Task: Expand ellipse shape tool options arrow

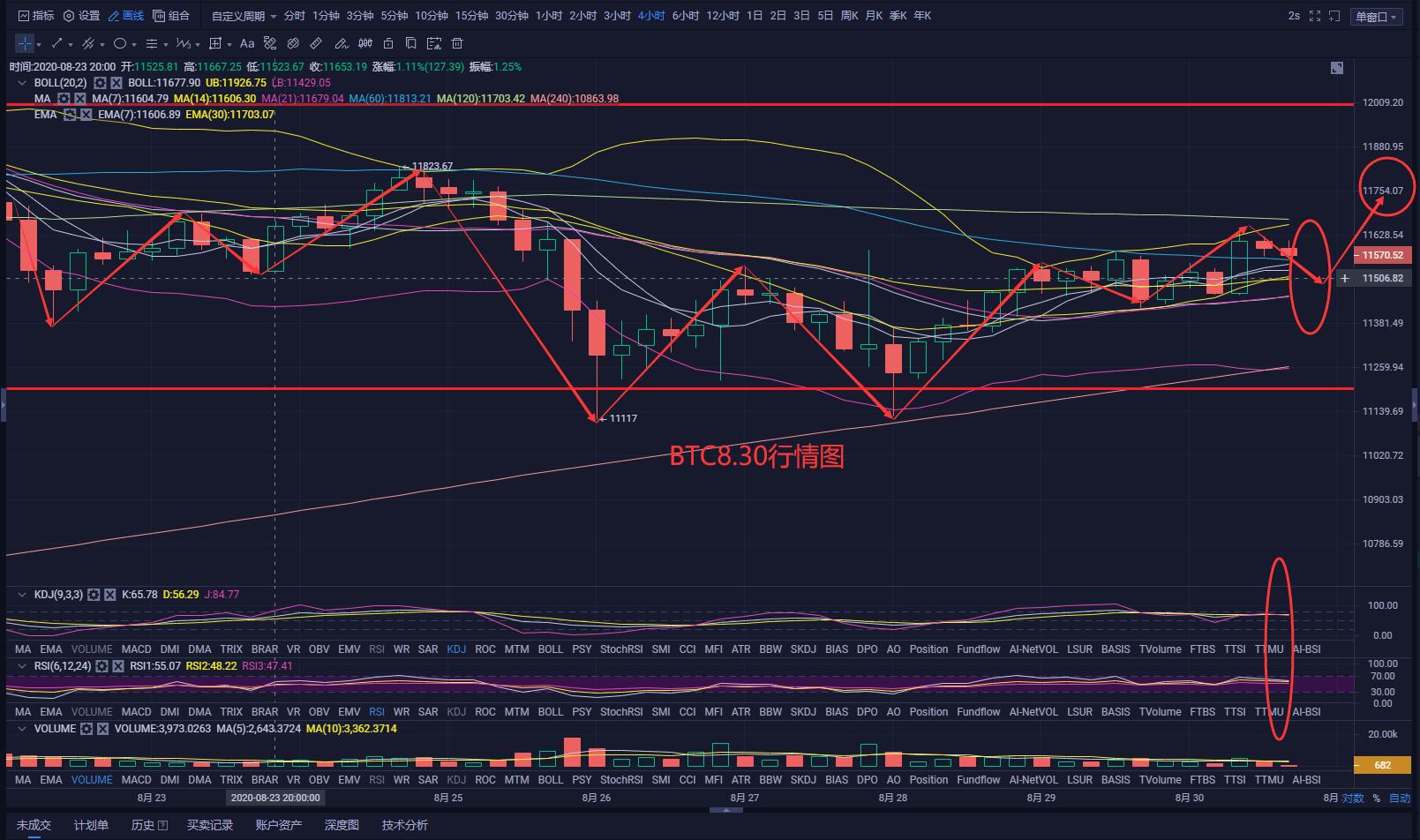Action: coord(133,44)
